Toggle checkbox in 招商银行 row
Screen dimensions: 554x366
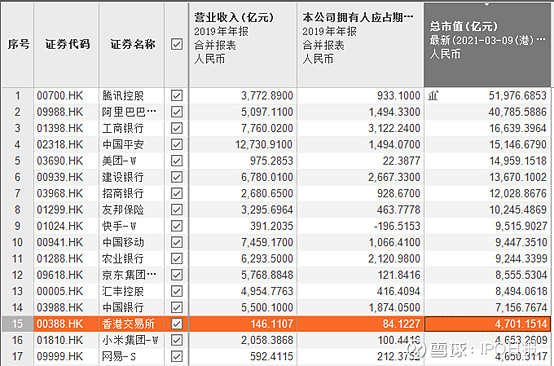point(177,193)
